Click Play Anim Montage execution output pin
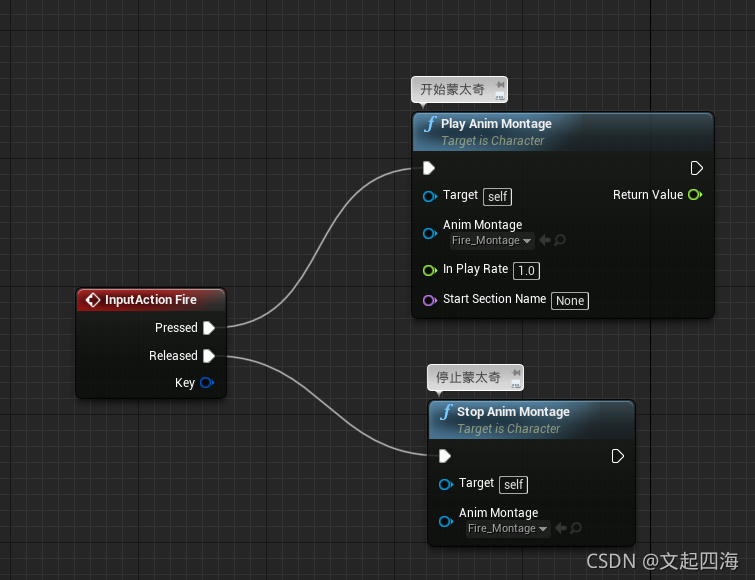755x580 pixels. (696, 168)
